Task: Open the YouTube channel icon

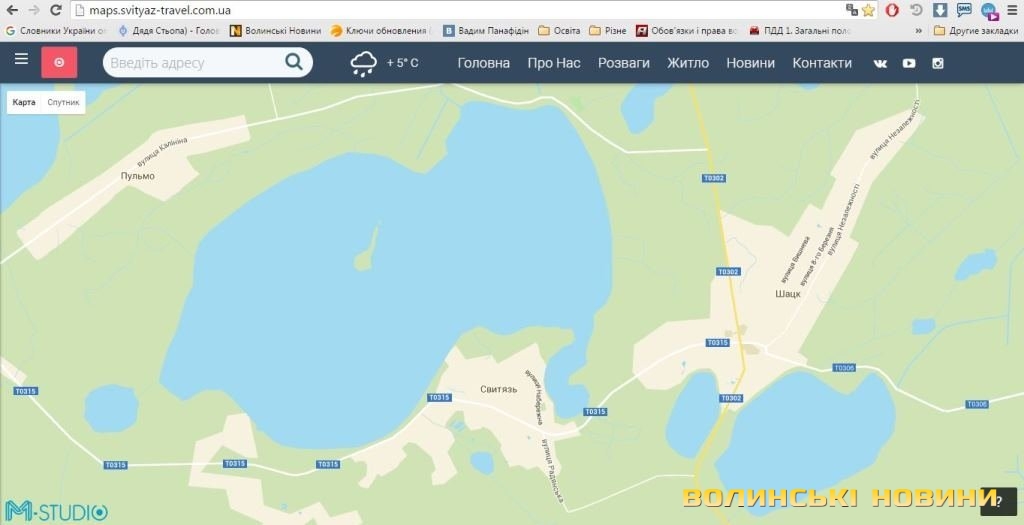Action: coord(909,63)
